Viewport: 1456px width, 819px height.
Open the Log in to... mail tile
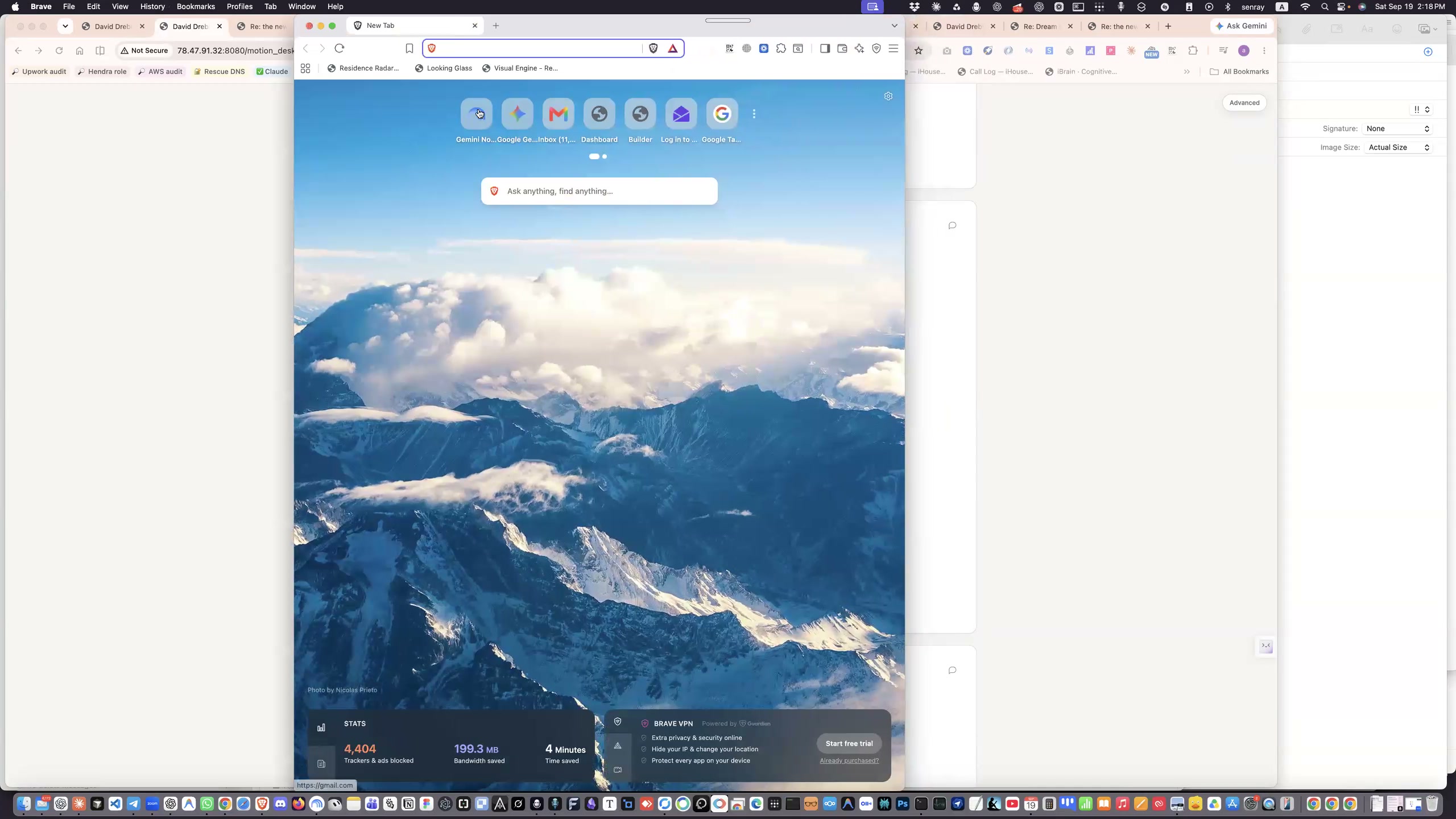click(681, 114)
